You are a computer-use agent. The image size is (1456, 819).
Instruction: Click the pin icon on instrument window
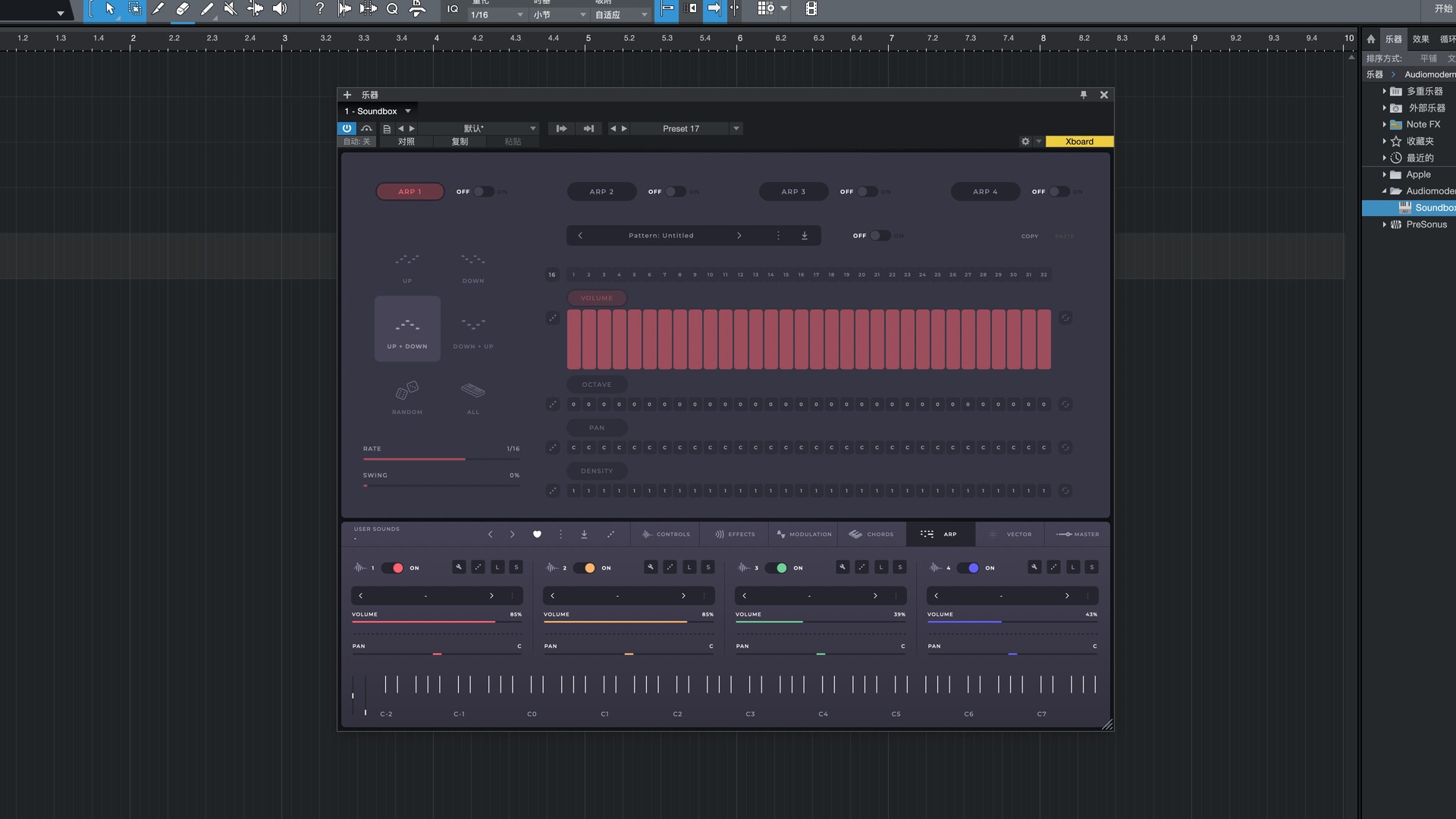tap(1084, 95)
